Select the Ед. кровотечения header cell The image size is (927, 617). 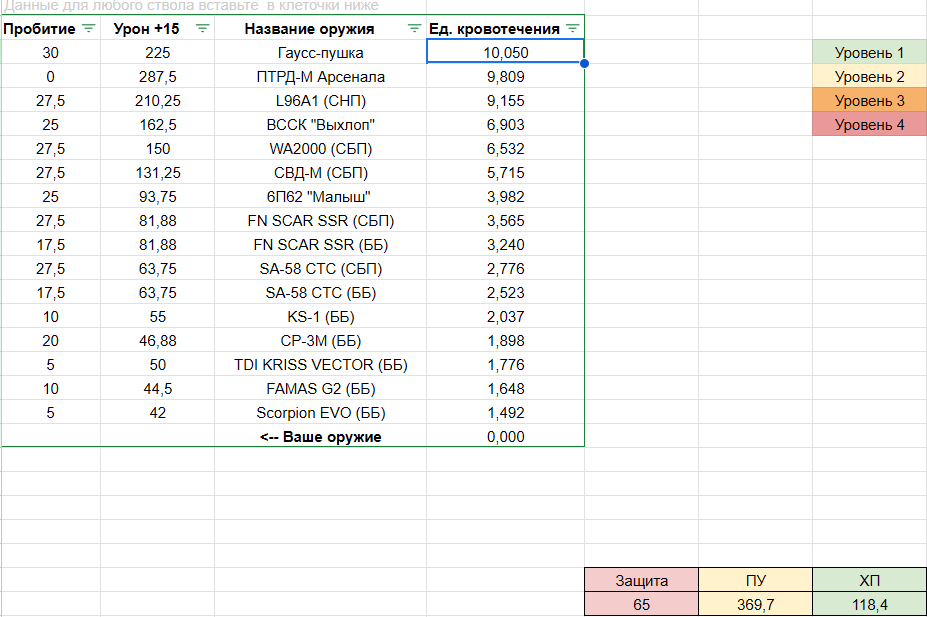[505, 28]
